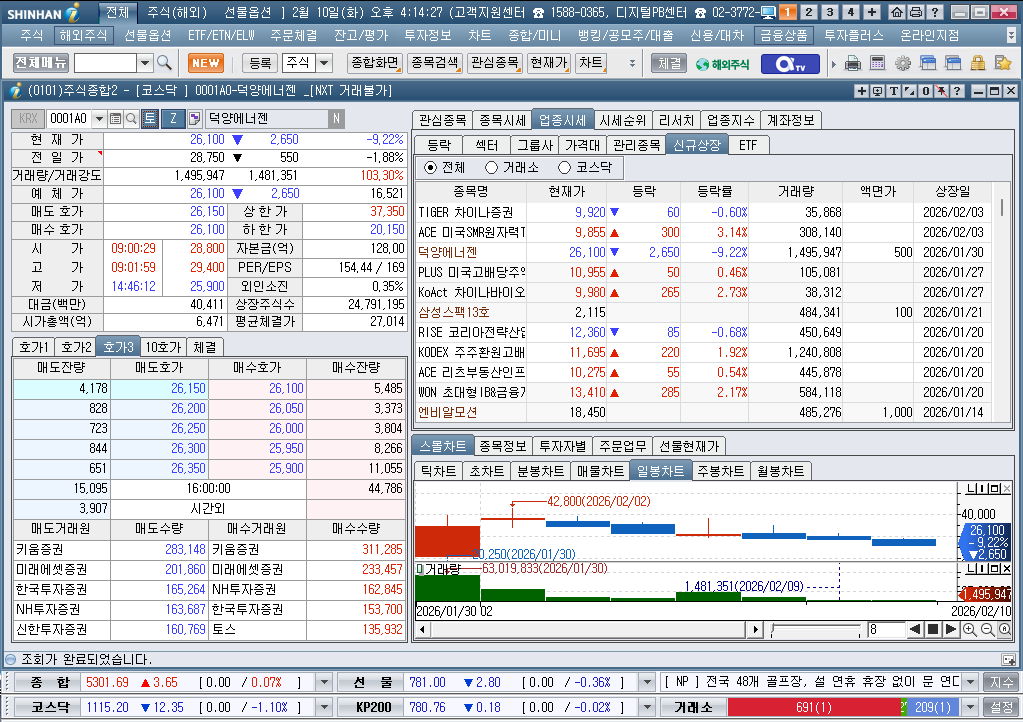Select the 전체 radio button
Image resolution: width=1023 pixels, height=722 pixels.
tap(430, 168)
